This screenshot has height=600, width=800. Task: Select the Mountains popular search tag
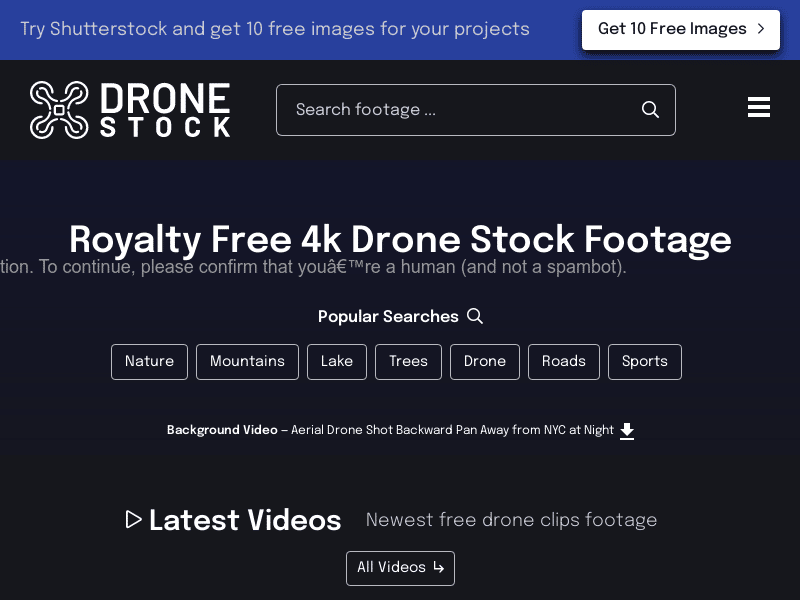(x=247, y=362)
